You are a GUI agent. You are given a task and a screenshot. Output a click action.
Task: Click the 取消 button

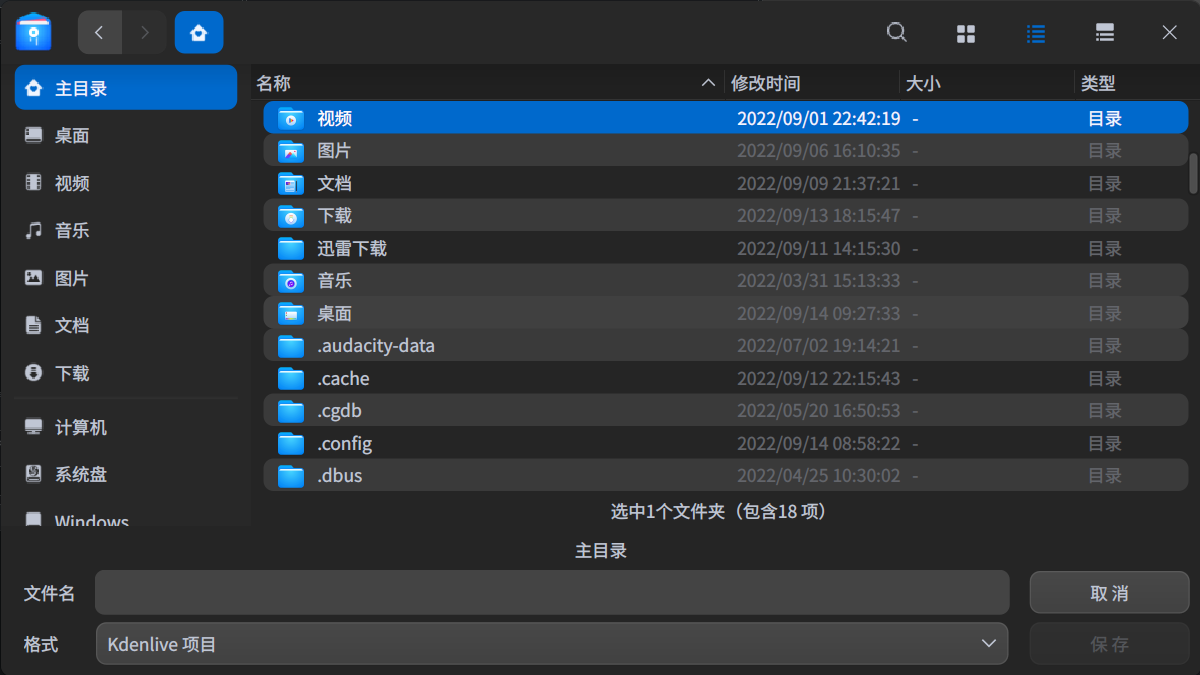tap(1110, 593)
